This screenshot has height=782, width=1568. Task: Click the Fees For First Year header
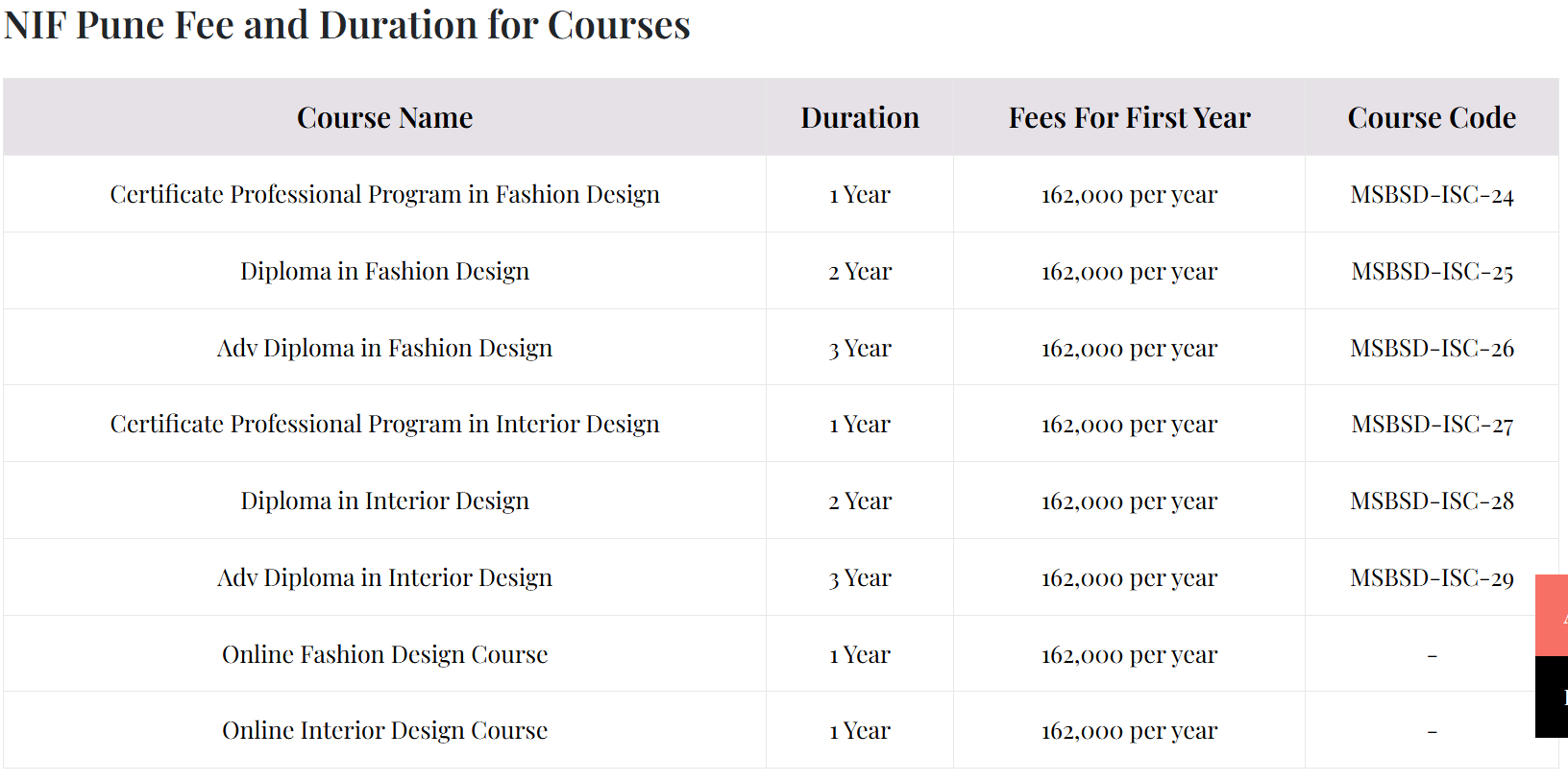click(x=1129, y=117)
